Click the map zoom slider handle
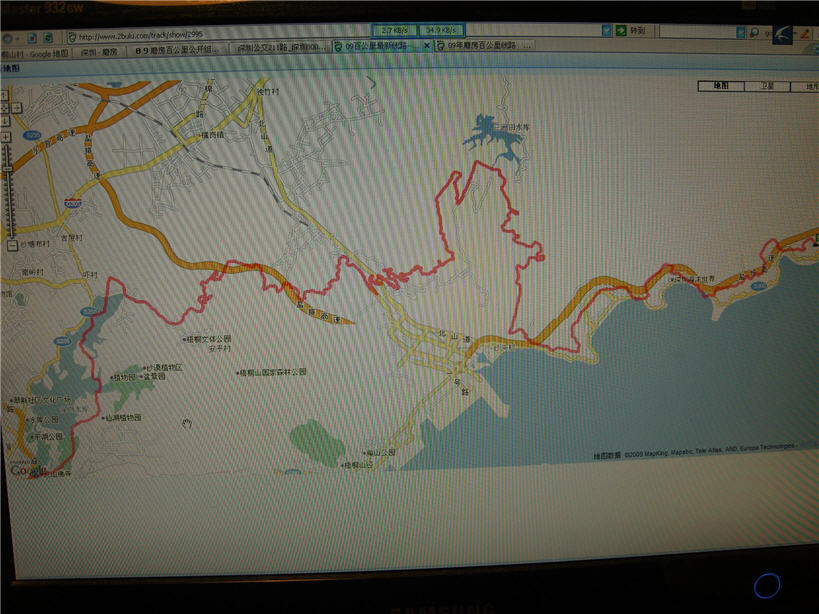 (x=8, y=169)
